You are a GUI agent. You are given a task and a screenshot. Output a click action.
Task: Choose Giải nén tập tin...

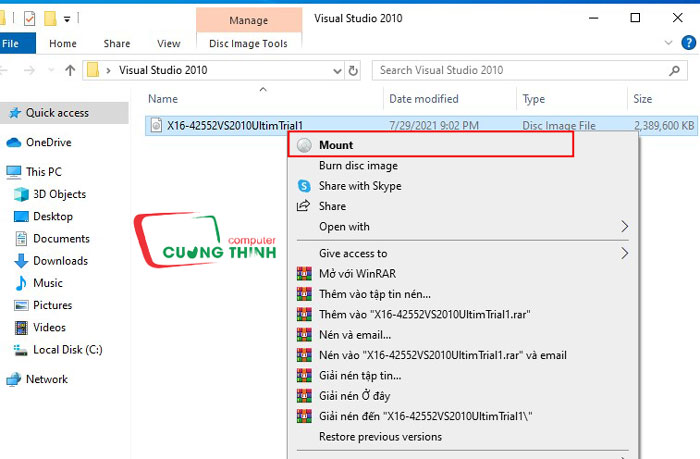point(360,376)
